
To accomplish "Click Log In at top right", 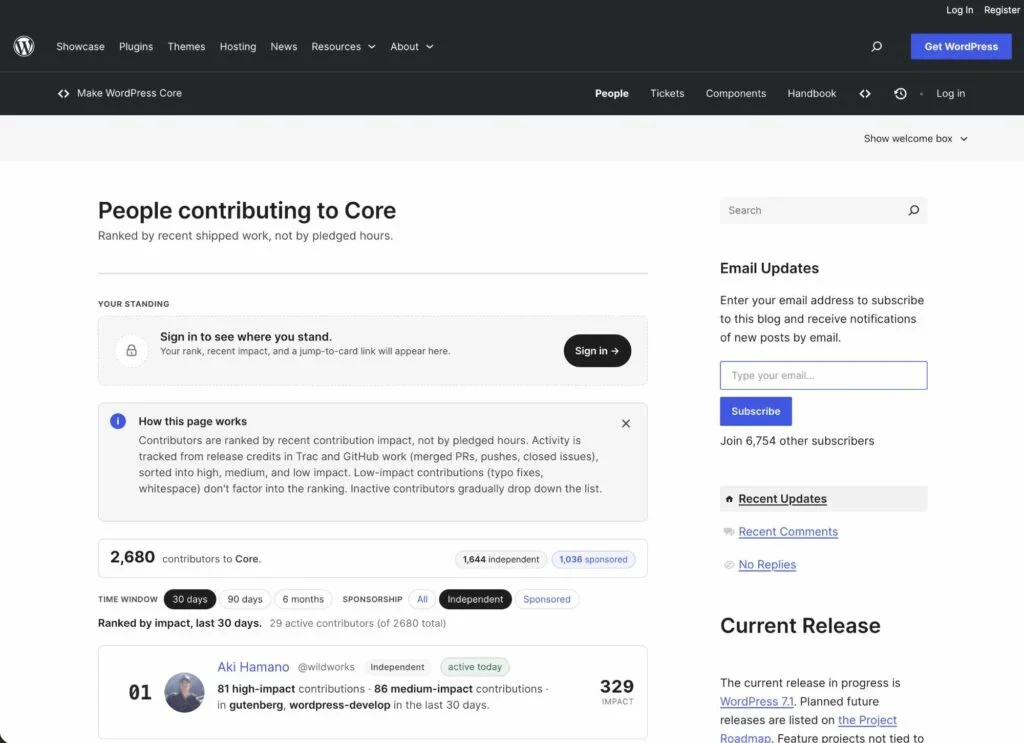I will (959, 10).
